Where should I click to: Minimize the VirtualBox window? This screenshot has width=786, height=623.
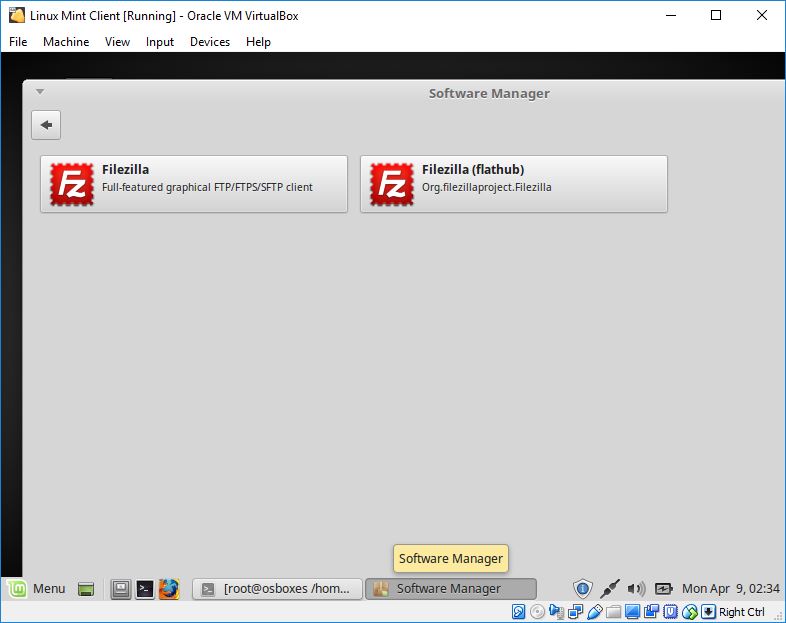(x=671, y=16)
